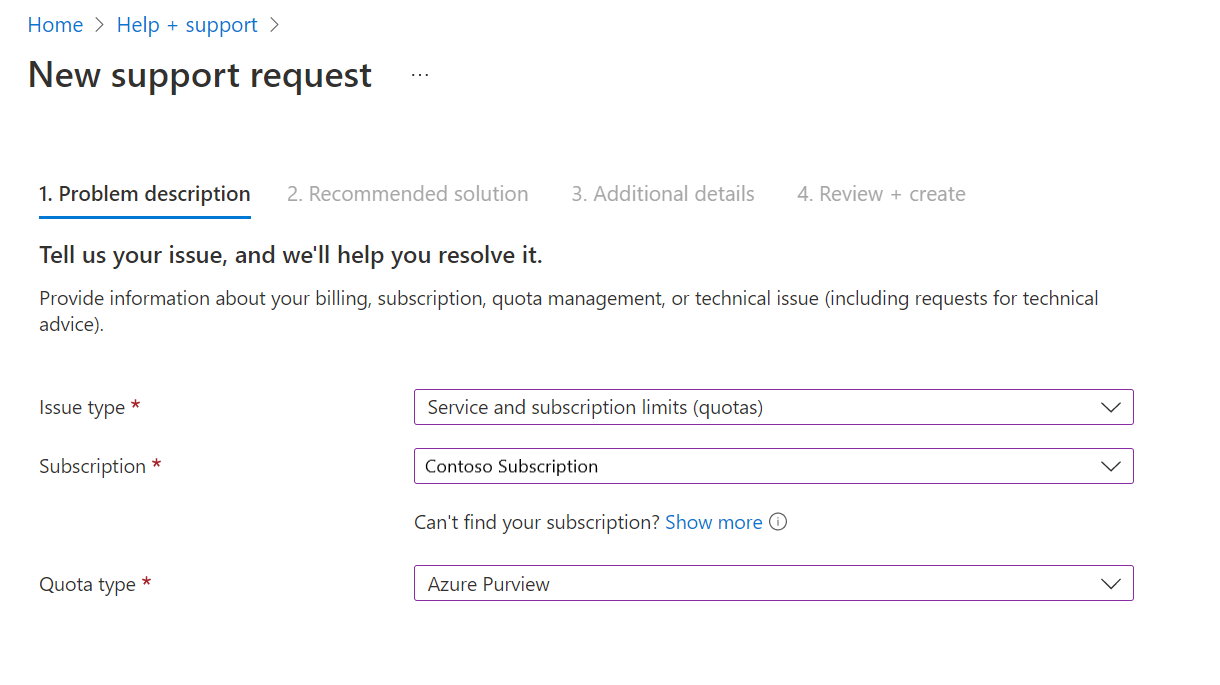Click the breadcrumb separator after Home
Viewport: 1220px width, 685px height.
tap(97, 24)
